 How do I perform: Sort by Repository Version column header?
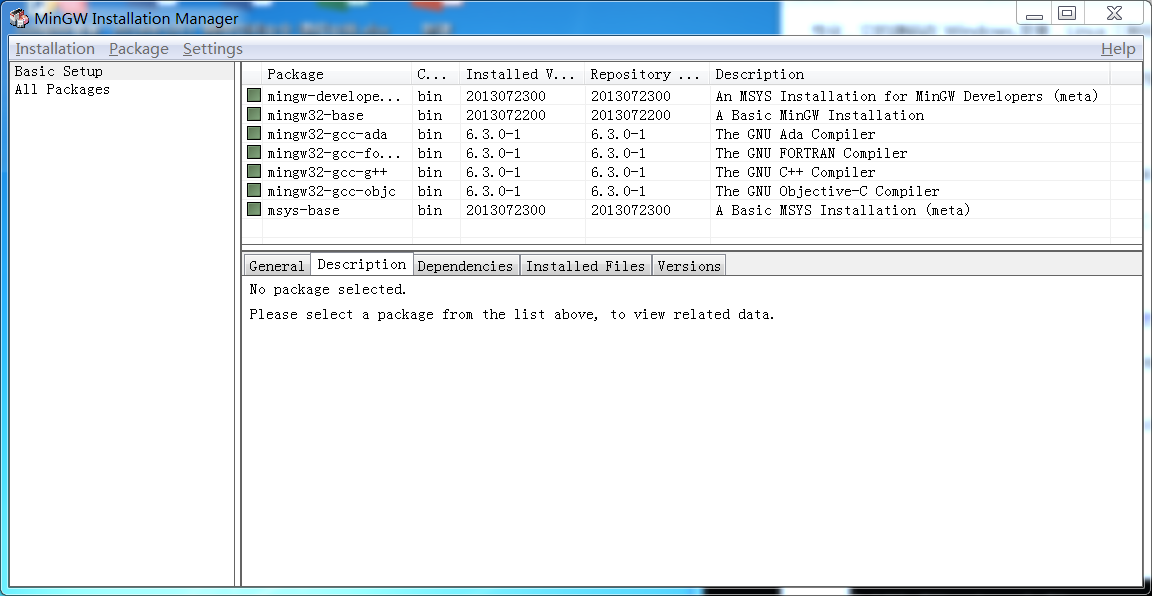tap(647, 74)
